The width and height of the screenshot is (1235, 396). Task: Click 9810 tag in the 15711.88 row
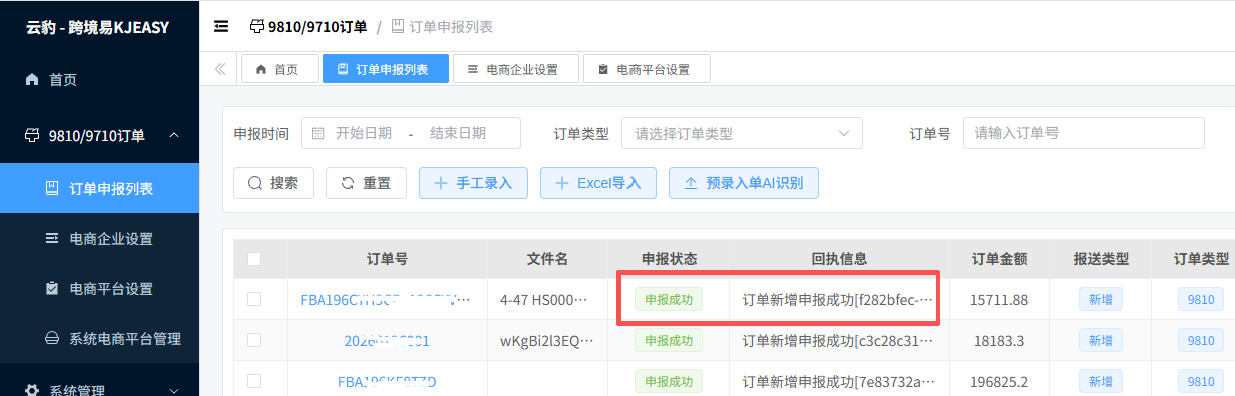pyautogui.click(x=1200, y=299)
